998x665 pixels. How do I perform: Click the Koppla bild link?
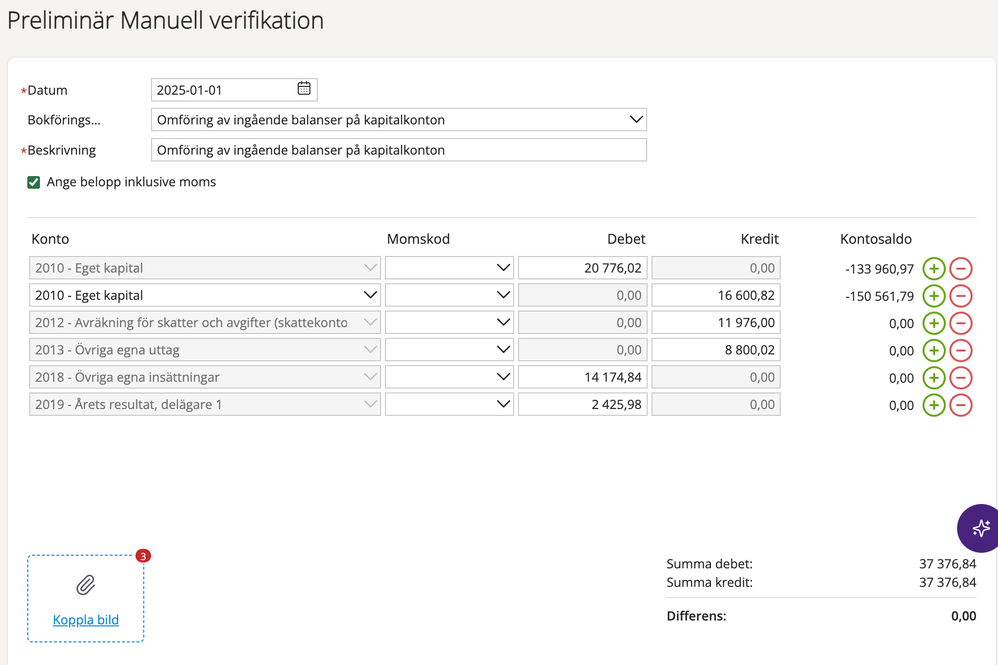[x=86, y=620]
